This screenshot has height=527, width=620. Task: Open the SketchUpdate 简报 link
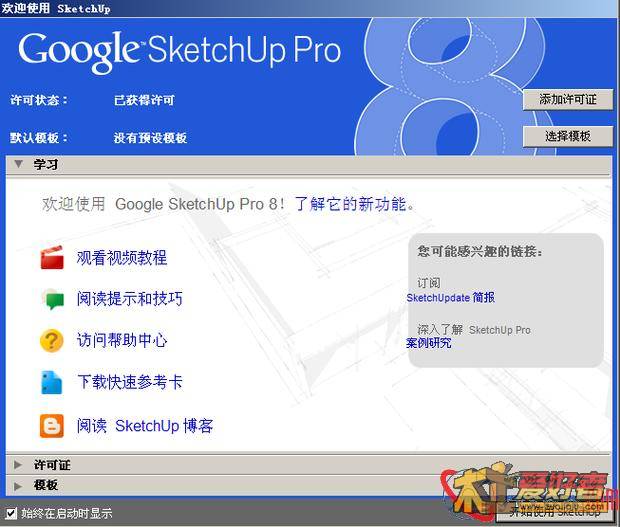click(x=450, y=297)
